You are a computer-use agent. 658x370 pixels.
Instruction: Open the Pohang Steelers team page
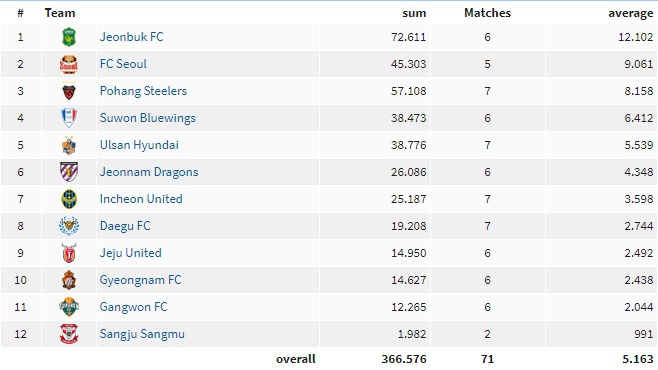pyautogui.click(x=143, y=91)
